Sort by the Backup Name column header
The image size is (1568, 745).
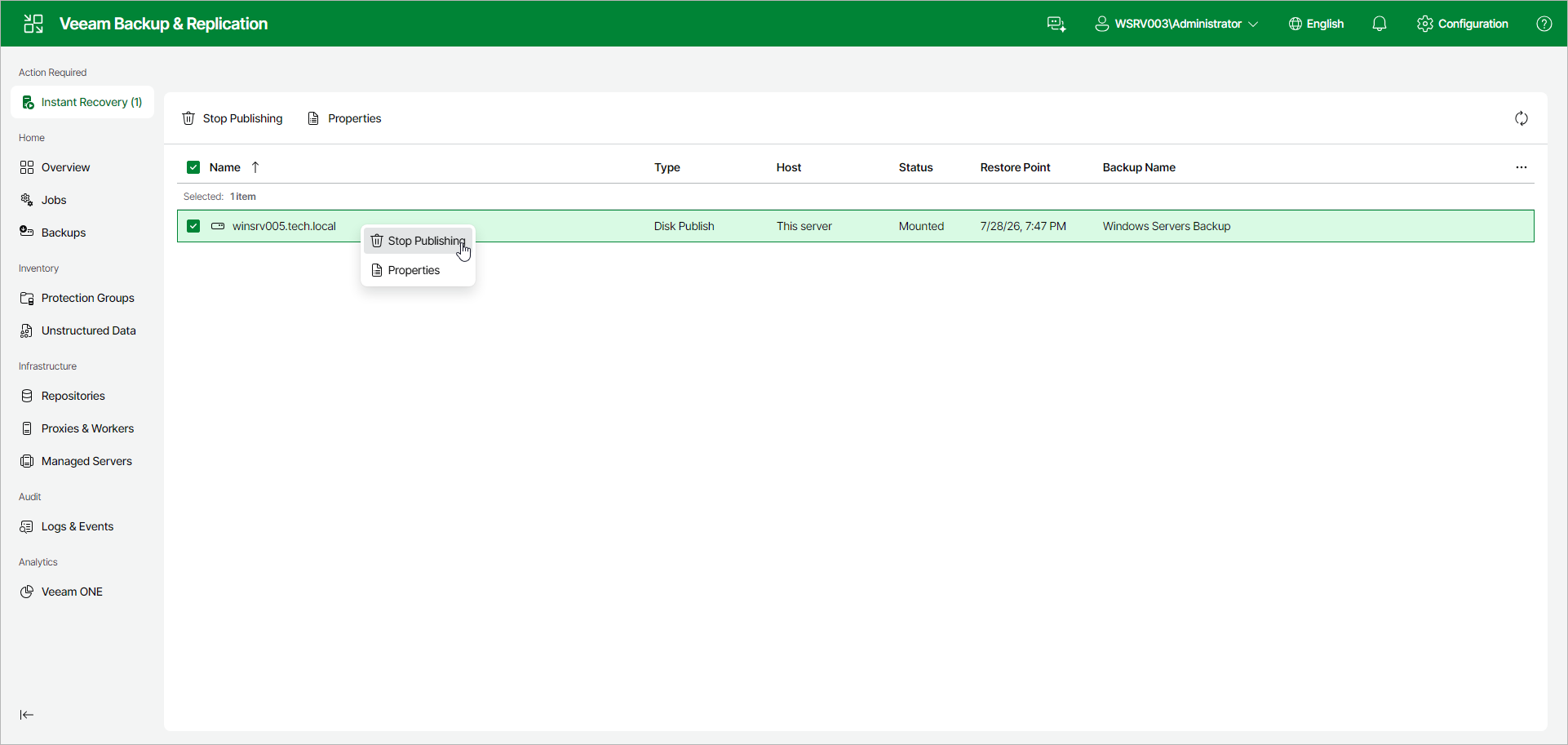1139,167
